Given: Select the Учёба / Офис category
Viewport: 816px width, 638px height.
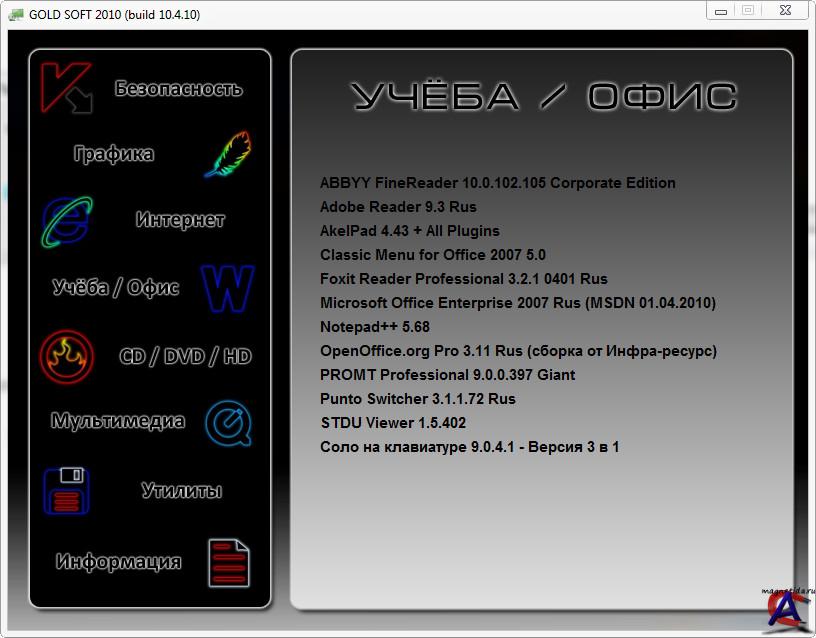Looking at the screenshot, I should click(116, 287).
